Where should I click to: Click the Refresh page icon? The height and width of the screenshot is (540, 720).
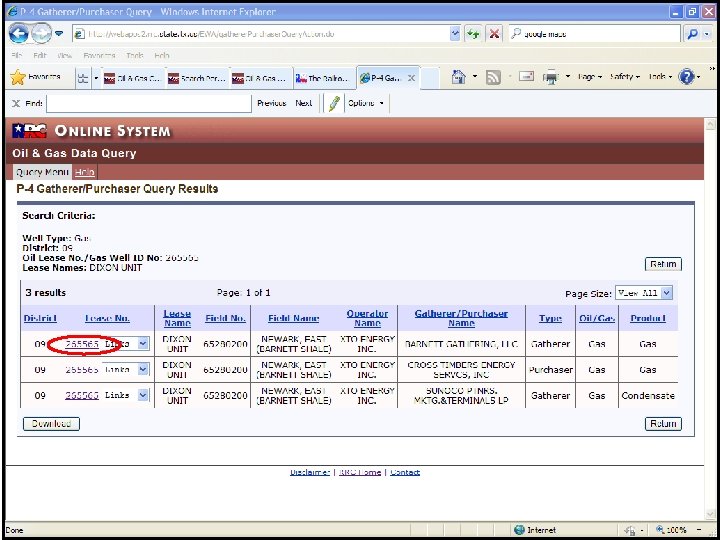[472, 34]
